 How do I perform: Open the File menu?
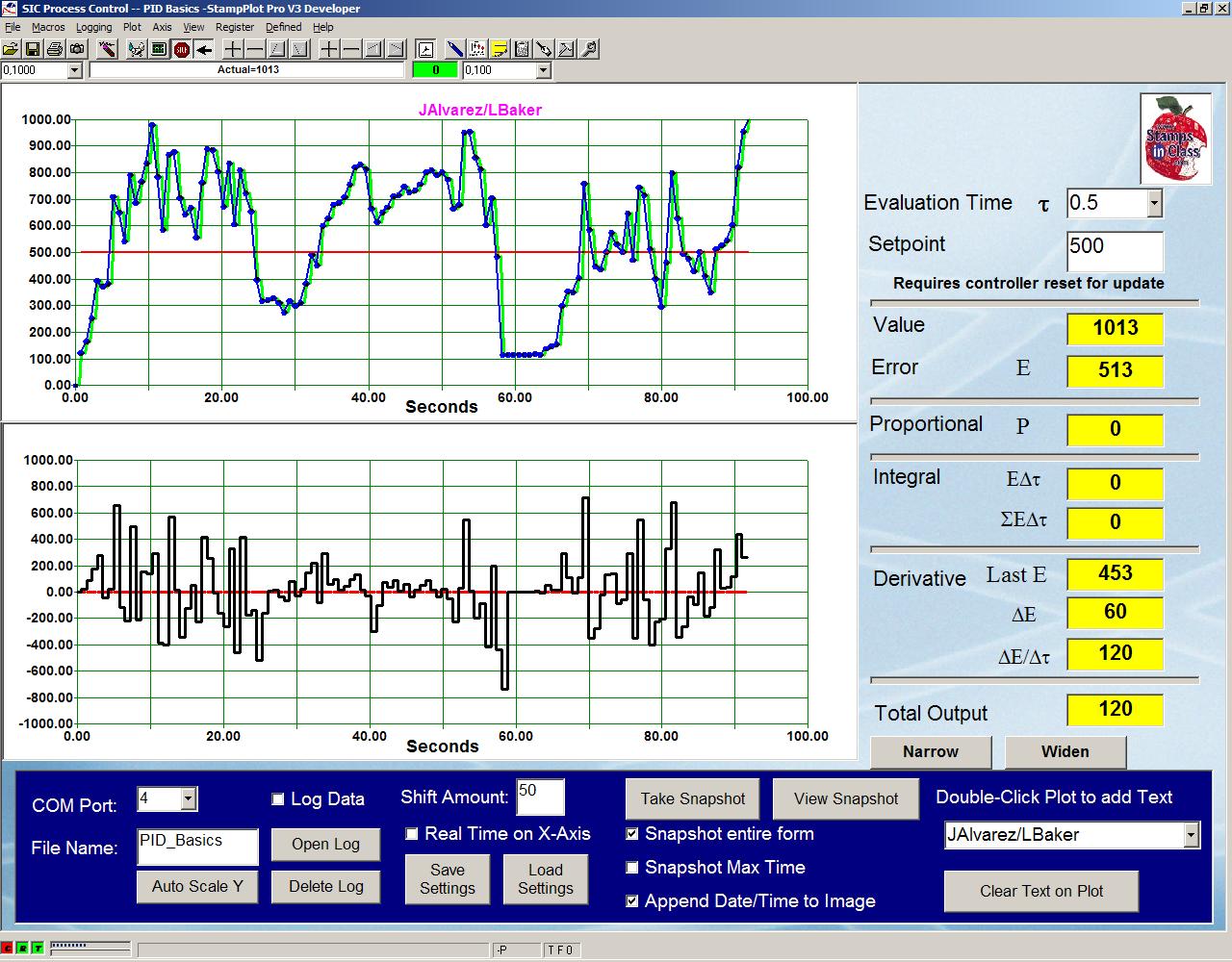click(x=13, y=27)
